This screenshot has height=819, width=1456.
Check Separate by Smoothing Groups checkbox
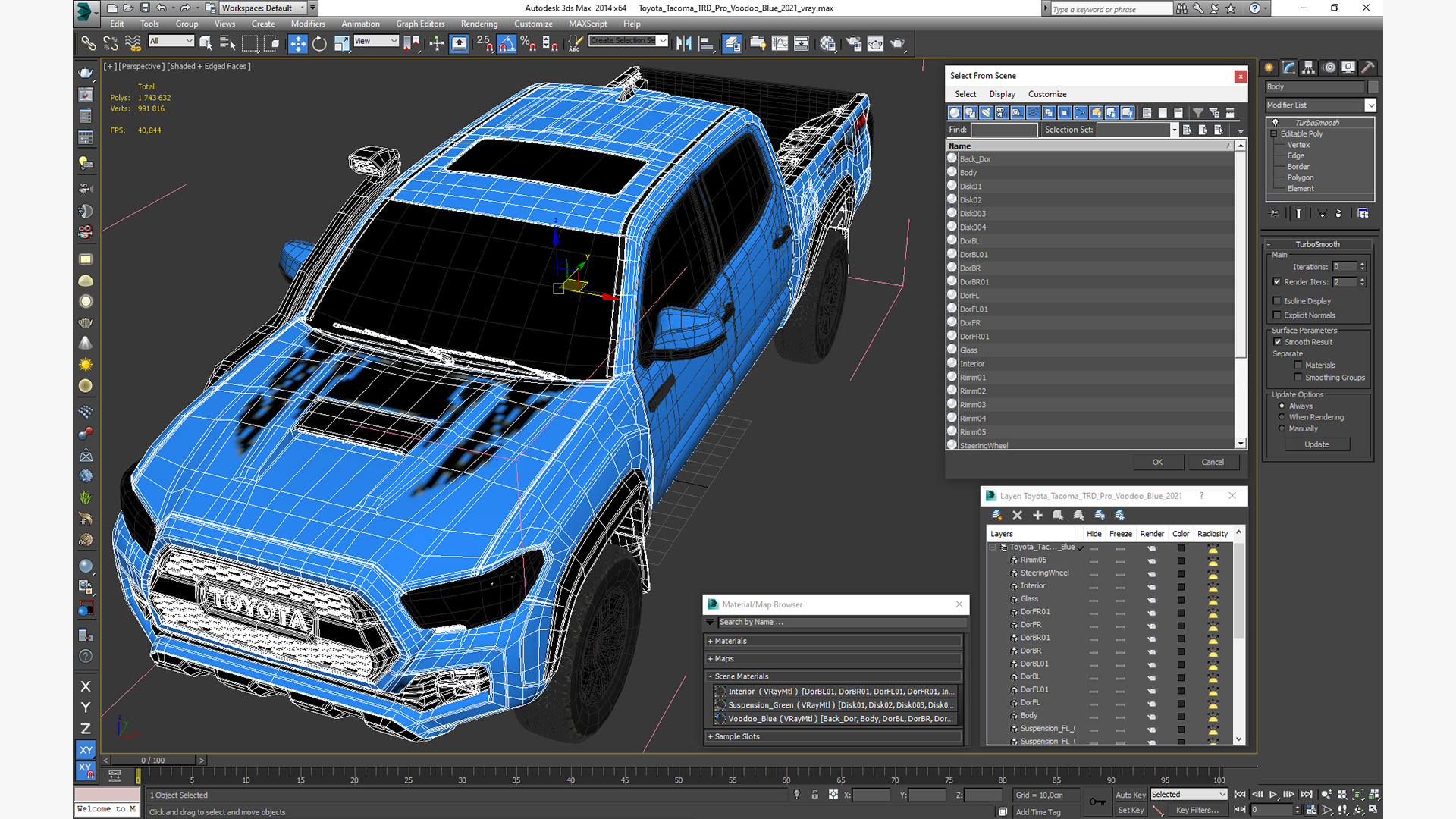click(x=1298, y=378)
